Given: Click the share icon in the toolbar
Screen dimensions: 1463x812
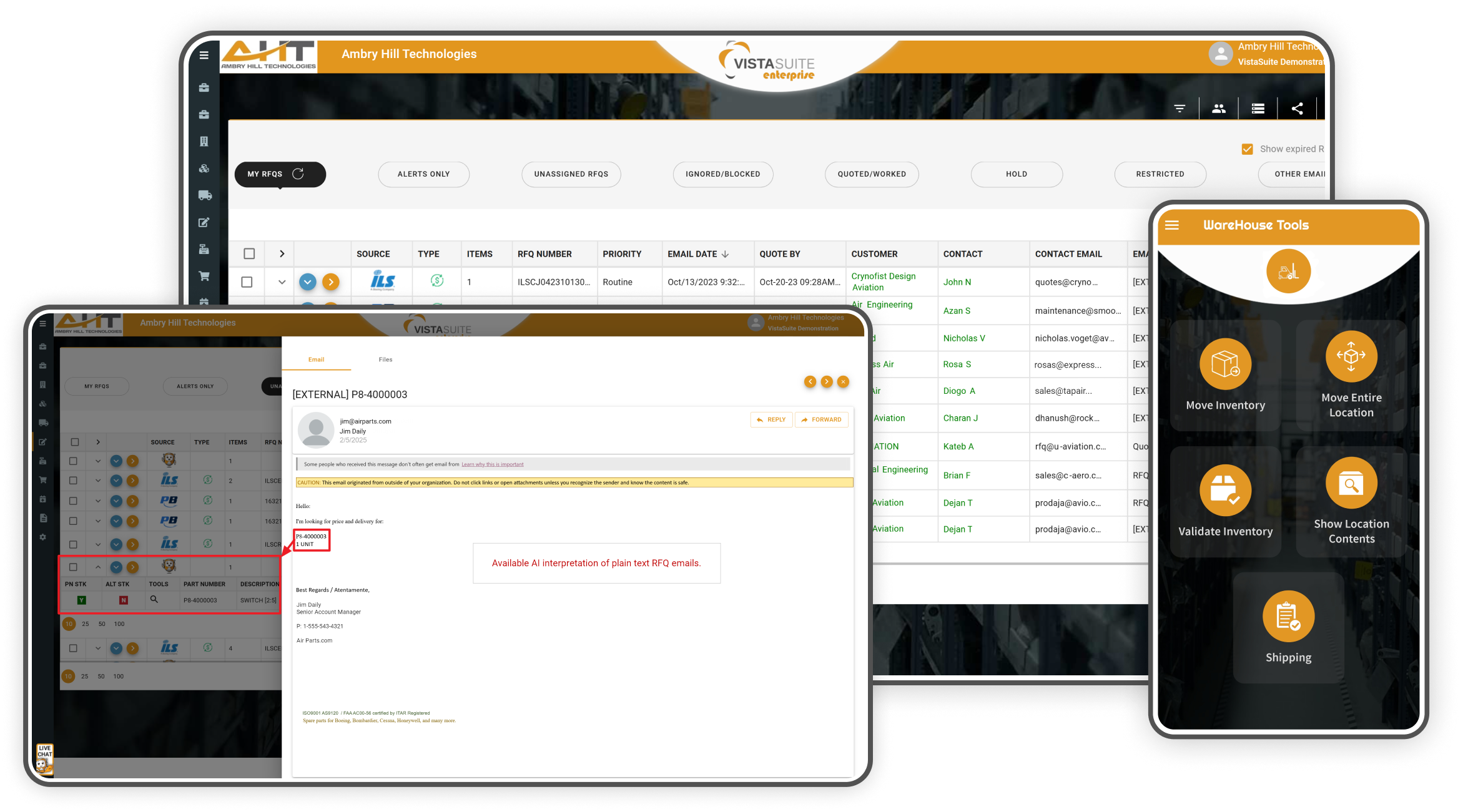Looking at the screenshot, I should click(1297, 107).
